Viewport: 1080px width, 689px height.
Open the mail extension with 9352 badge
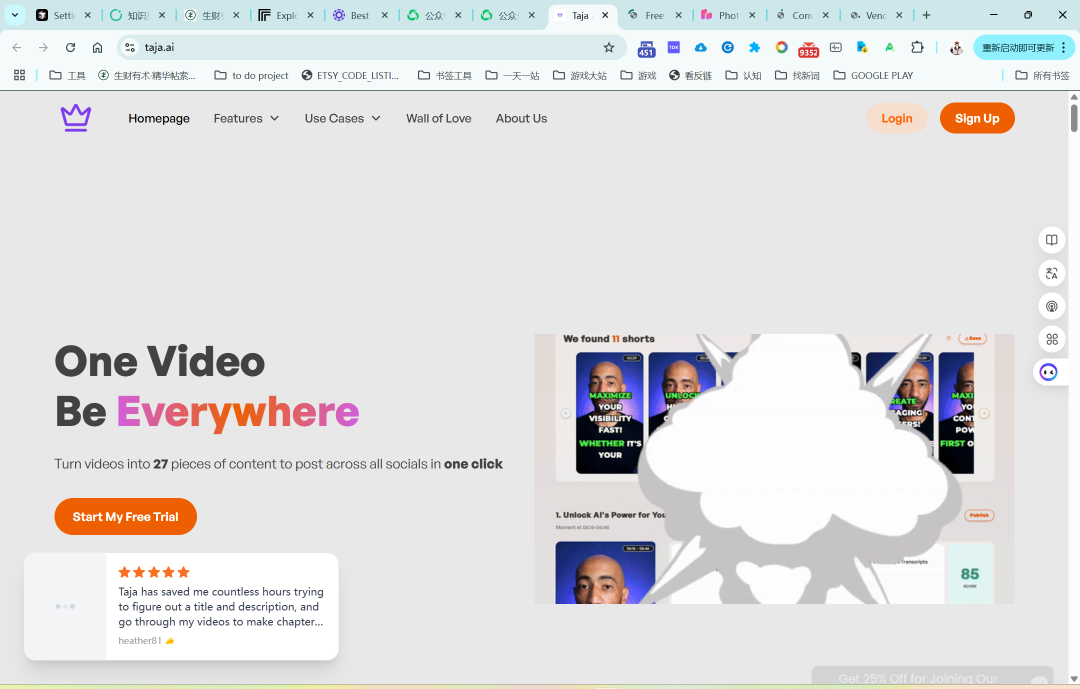coord(808,49)
